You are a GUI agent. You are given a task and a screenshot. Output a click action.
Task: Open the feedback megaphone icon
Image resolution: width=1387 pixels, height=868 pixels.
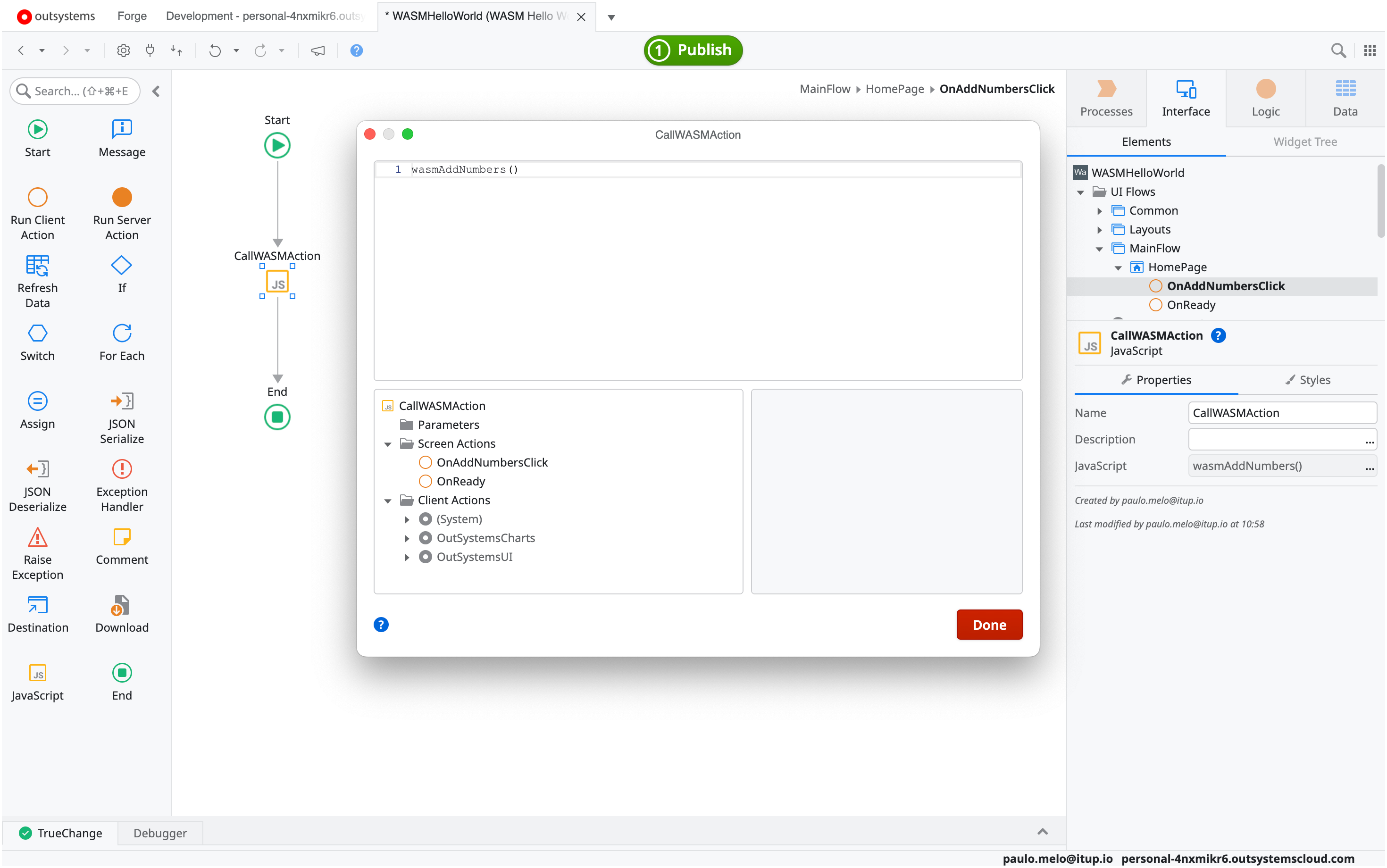coord(318,50)
